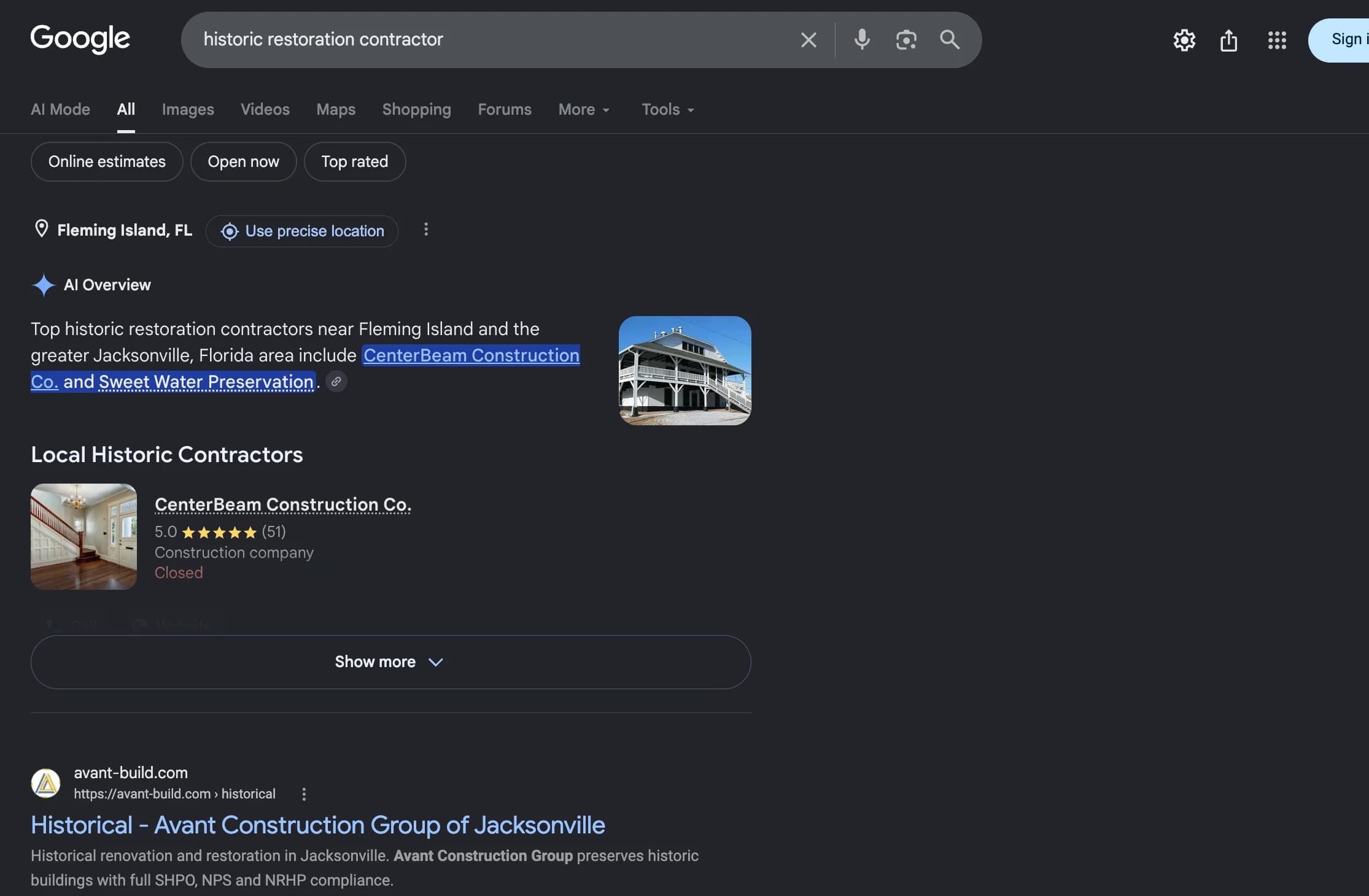Expand the More dropdown
Screen dimensions: 1369x896
coord(584,109)
